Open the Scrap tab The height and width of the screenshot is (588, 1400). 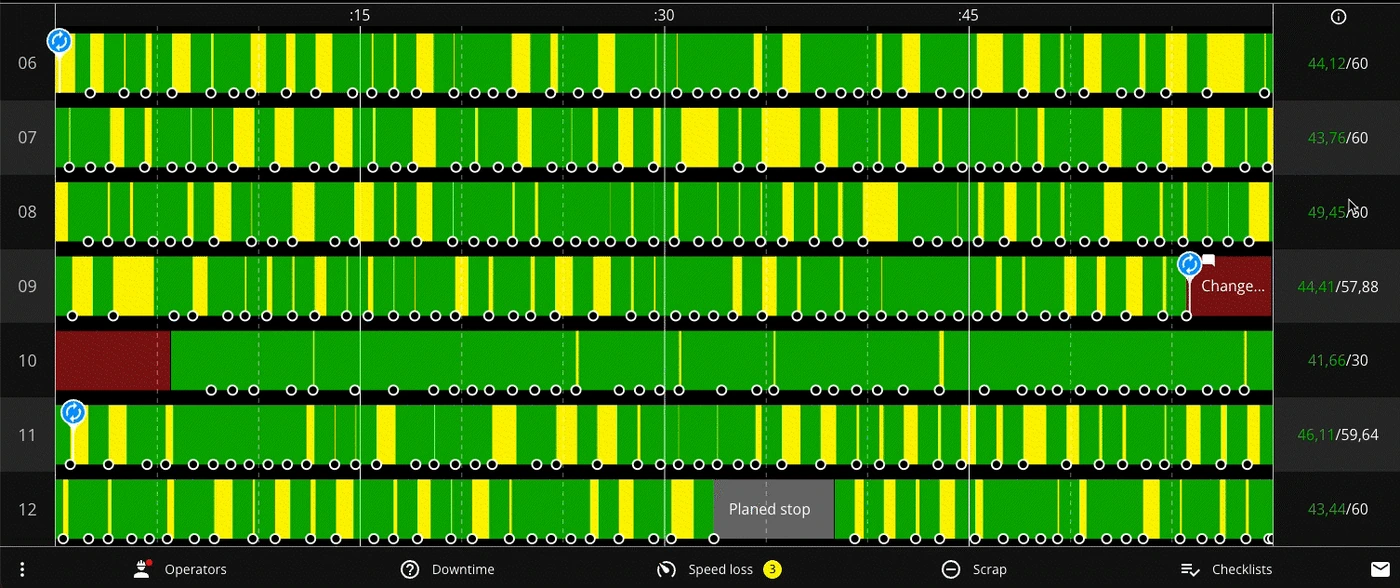pyautogui.click(x=974, y=569)
